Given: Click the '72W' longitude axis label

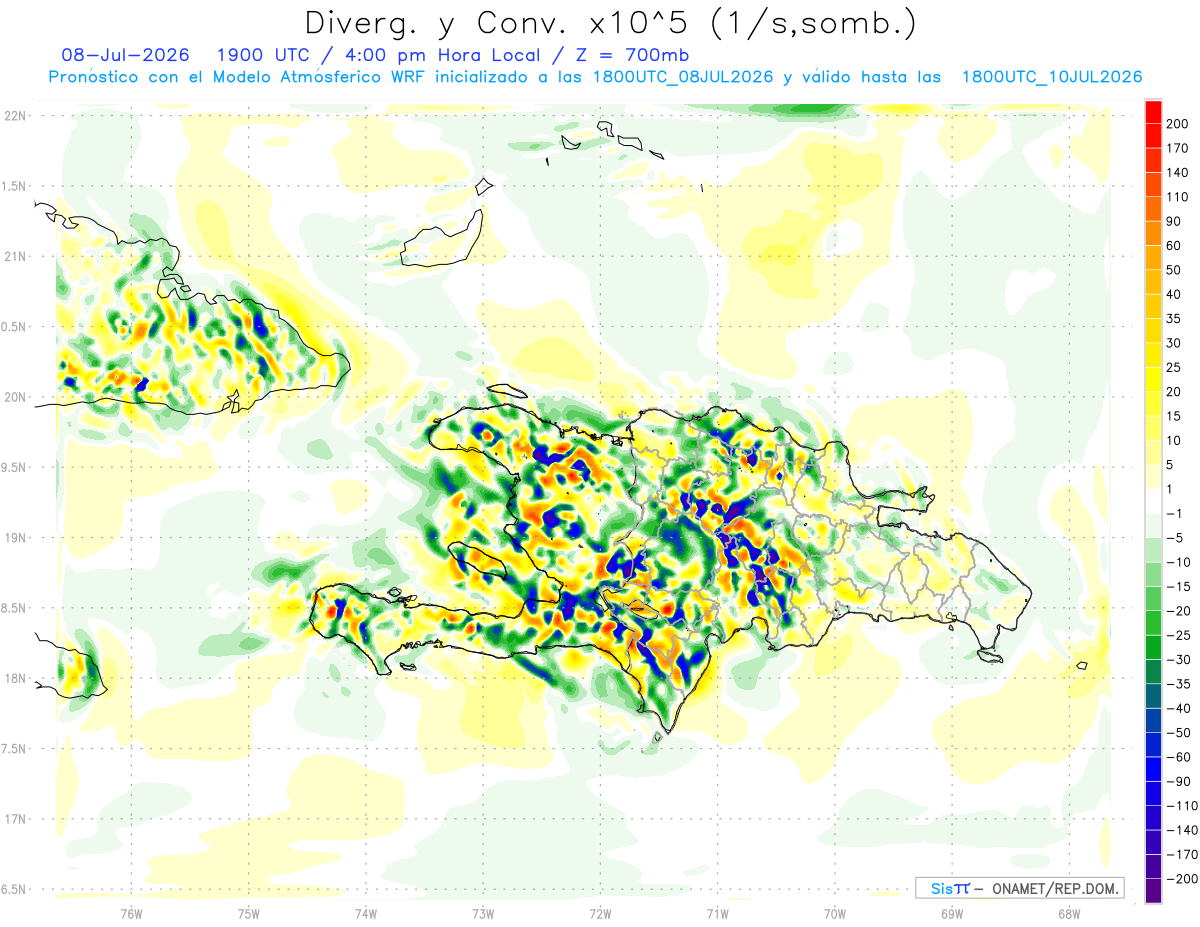Looking at the screenshot, I should click(600, 912).
